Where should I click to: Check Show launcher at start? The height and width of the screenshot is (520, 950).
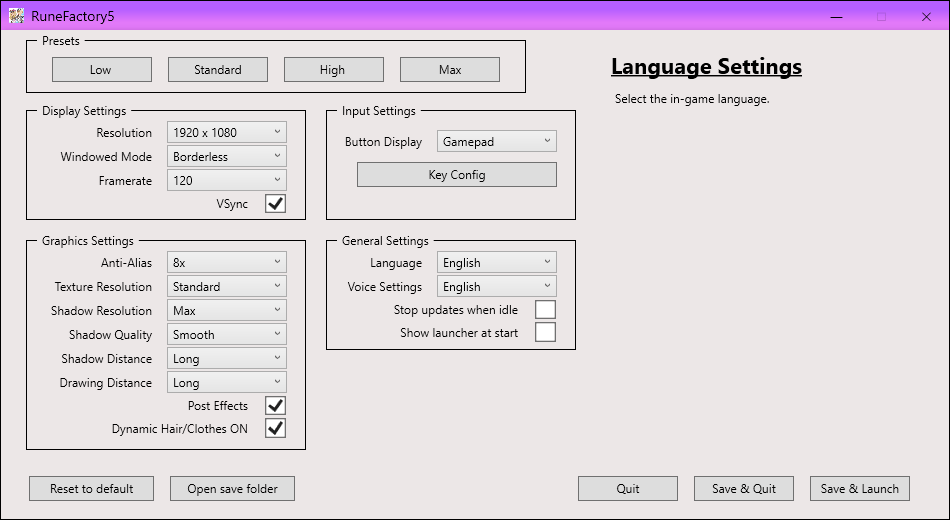(545, 333)
